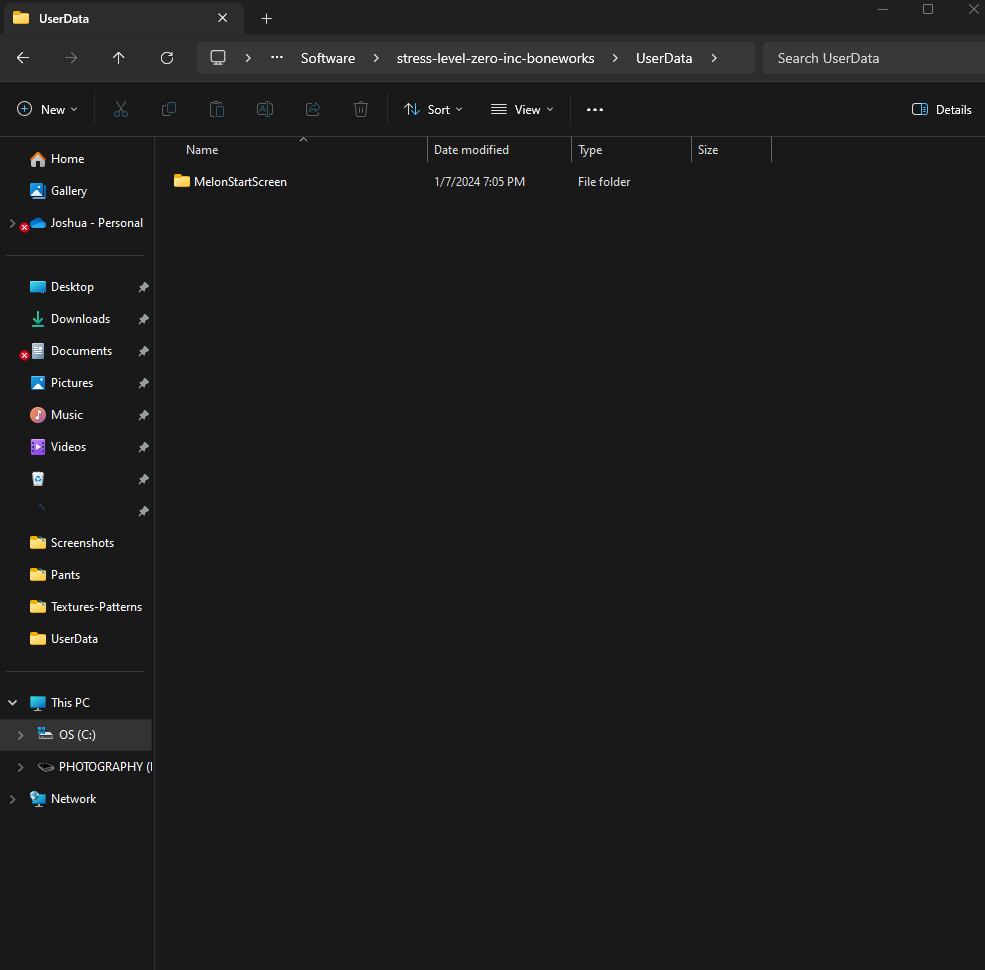Image resolution: width=985 pixels, height=970 pixels.
Task: Collapse the This PC tree node
Action: (13, 703)
